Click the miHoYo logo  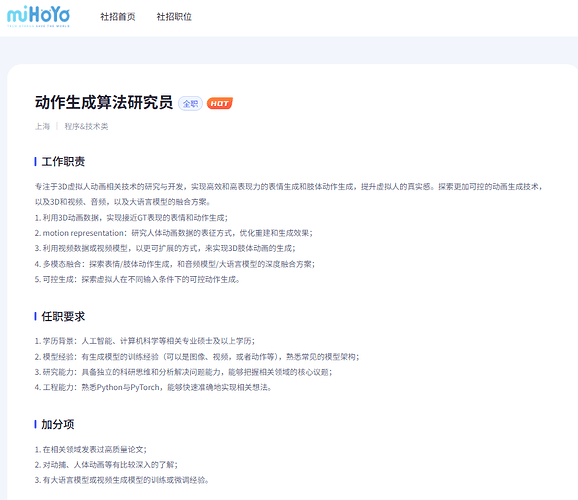(38, 16)
